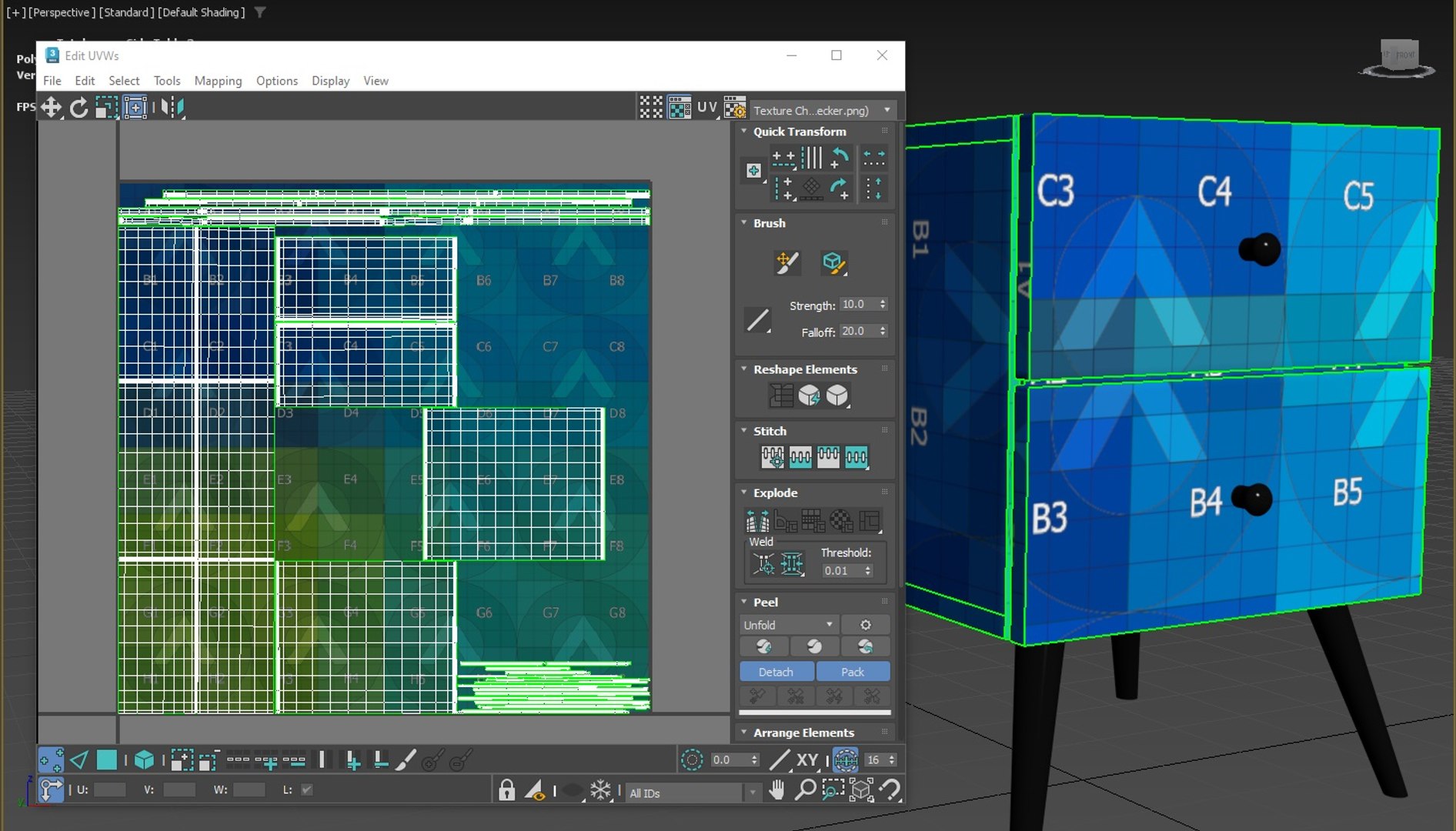The height and width of the screenshot is (831, 1456).
Task: Select the Paint Movement brush
Action: (786, 262)
